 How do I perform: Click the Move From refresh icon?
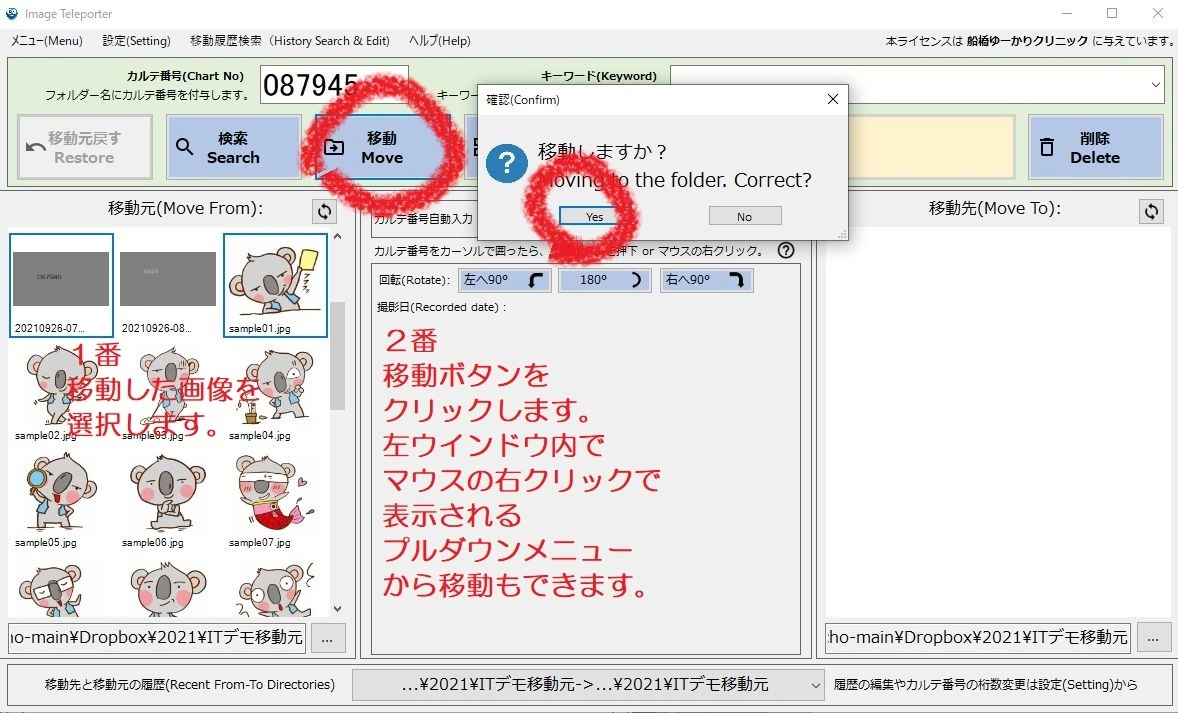324,211
